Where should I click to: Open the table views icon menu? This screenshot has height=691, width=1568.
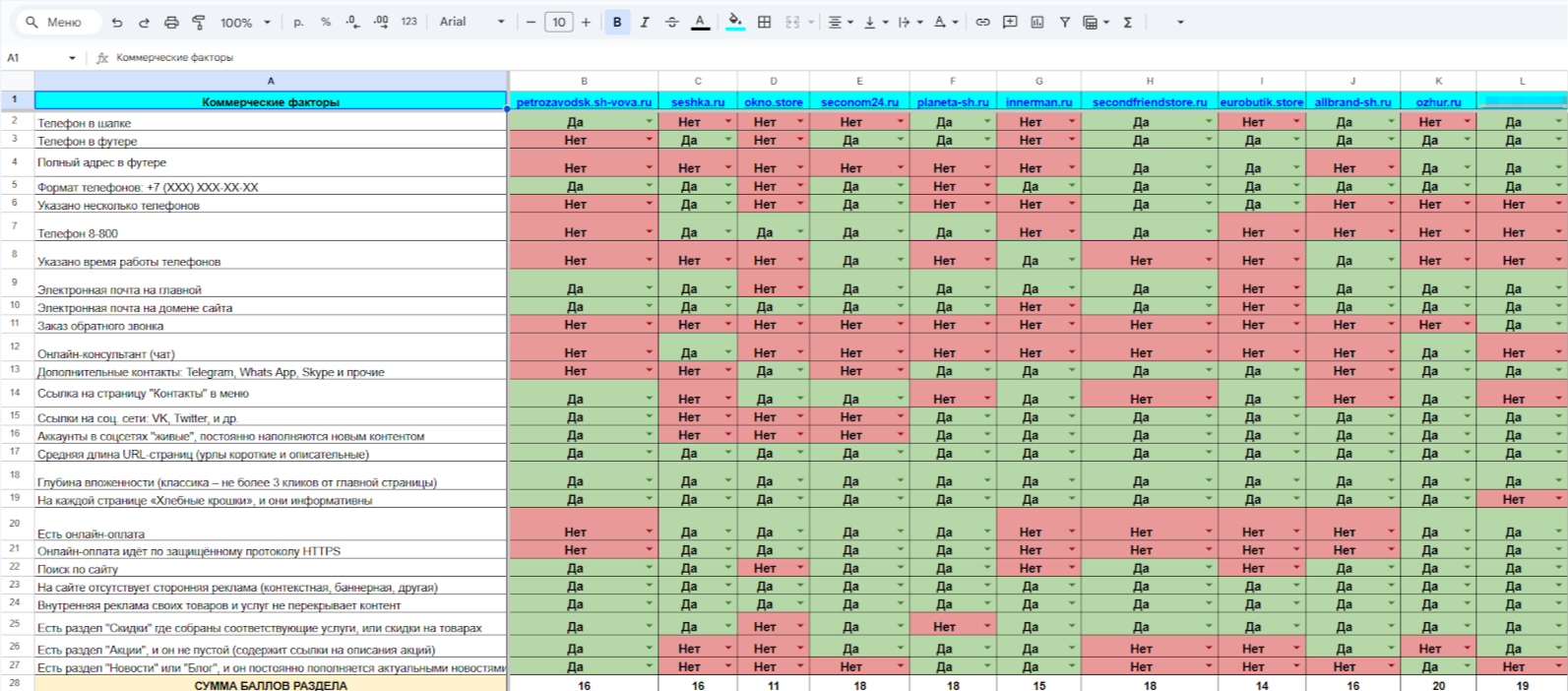(x=1096, y=22)
